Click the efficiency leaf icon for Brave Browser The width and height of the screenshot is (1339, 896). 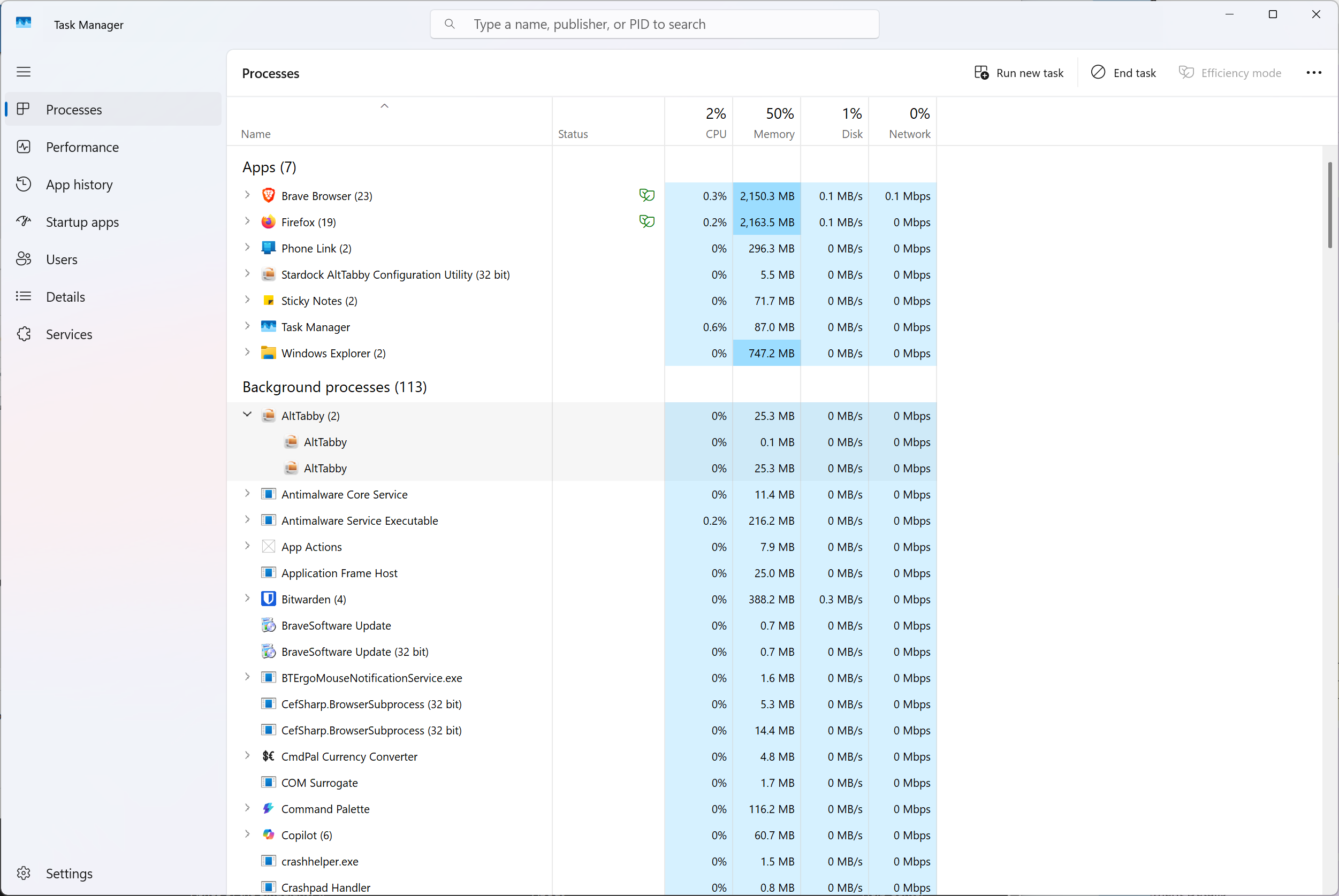click(646, 195)
